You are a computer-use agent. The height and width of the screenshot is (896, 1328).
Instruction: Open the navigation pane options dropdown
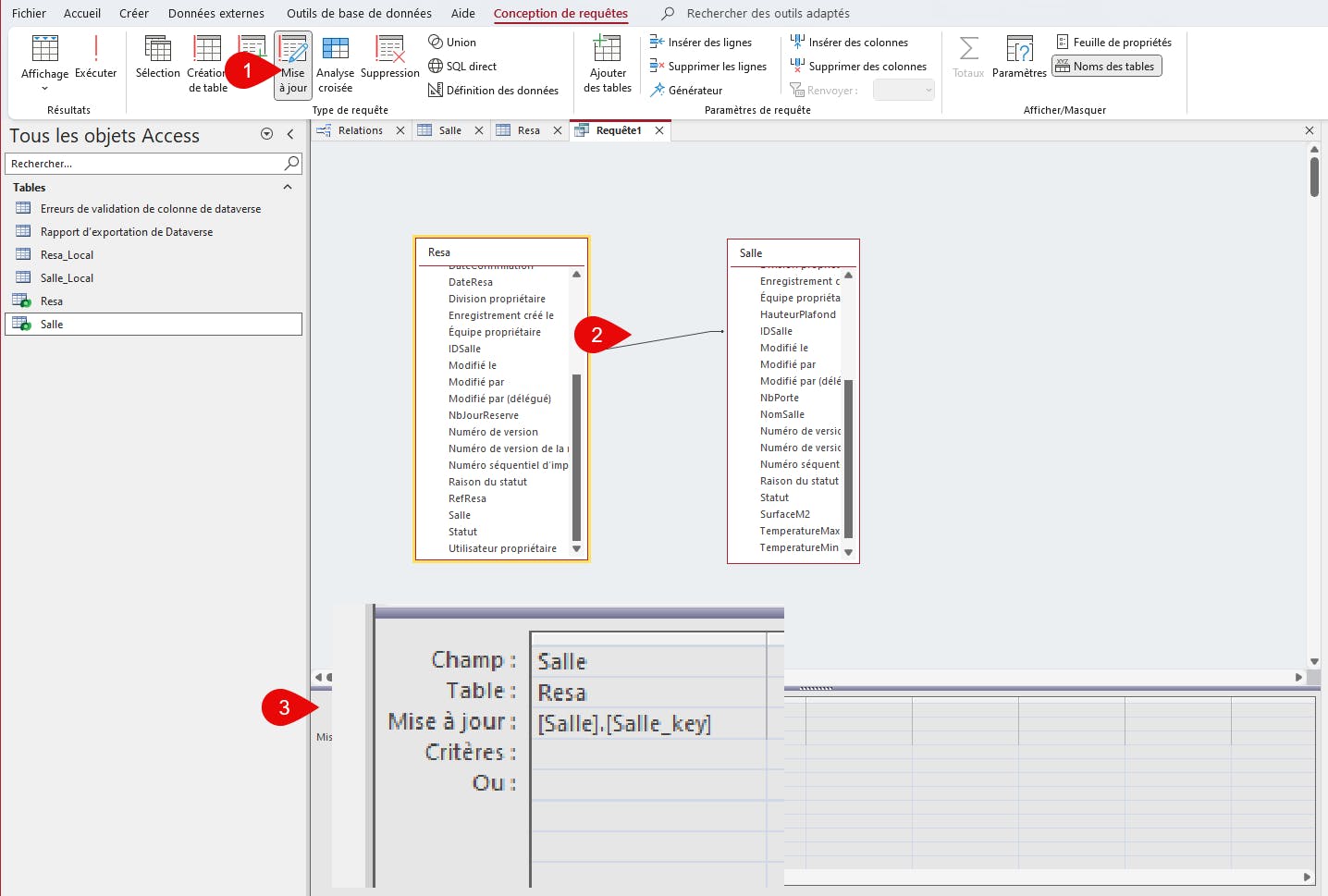pos(266,134)
